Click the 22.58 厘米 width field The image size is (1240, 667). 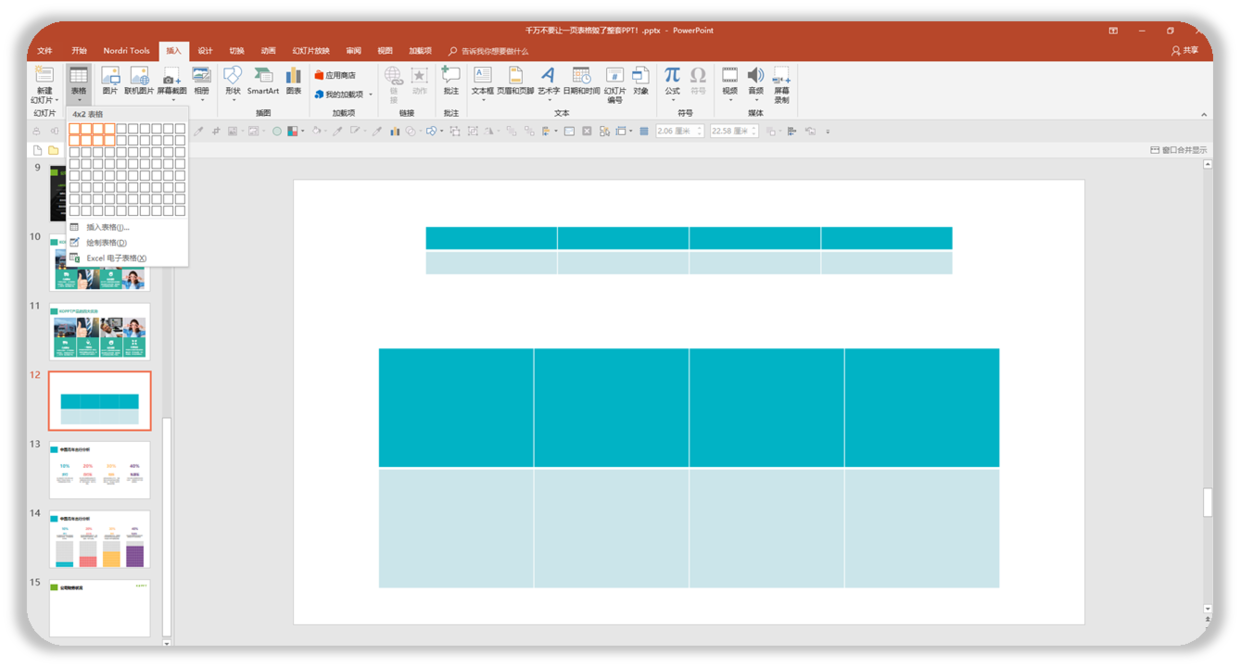point(732,131)
